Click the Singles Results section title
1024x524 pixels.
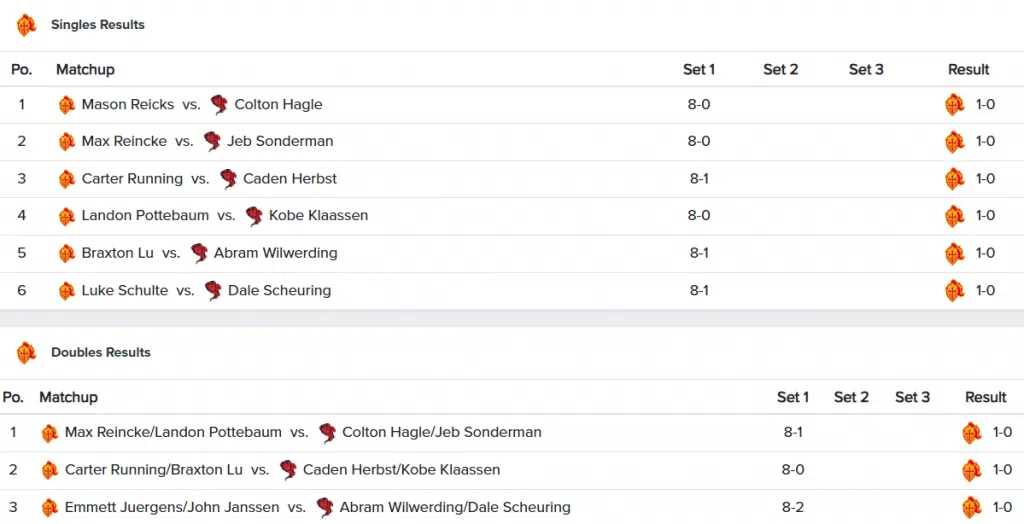pos(98,25)
